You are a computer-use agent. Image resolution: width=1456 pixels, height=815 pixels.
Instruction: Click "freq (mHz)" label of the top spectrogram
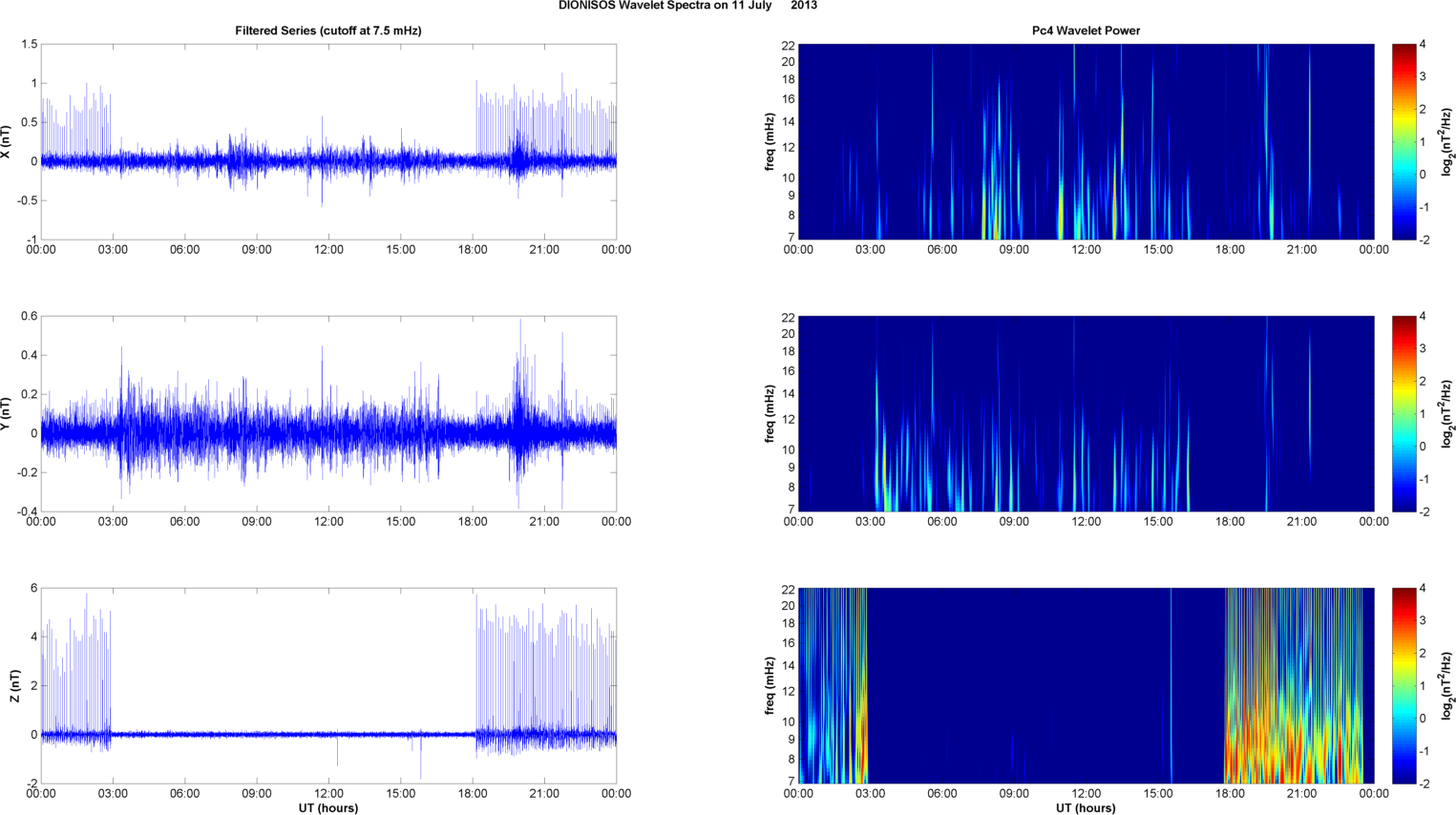coord(770,142)
